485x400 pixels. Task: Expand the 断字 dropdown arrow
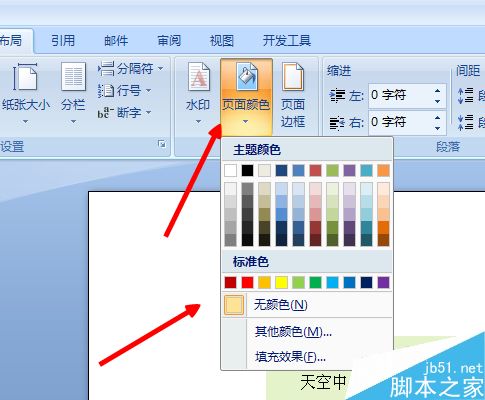148,112
